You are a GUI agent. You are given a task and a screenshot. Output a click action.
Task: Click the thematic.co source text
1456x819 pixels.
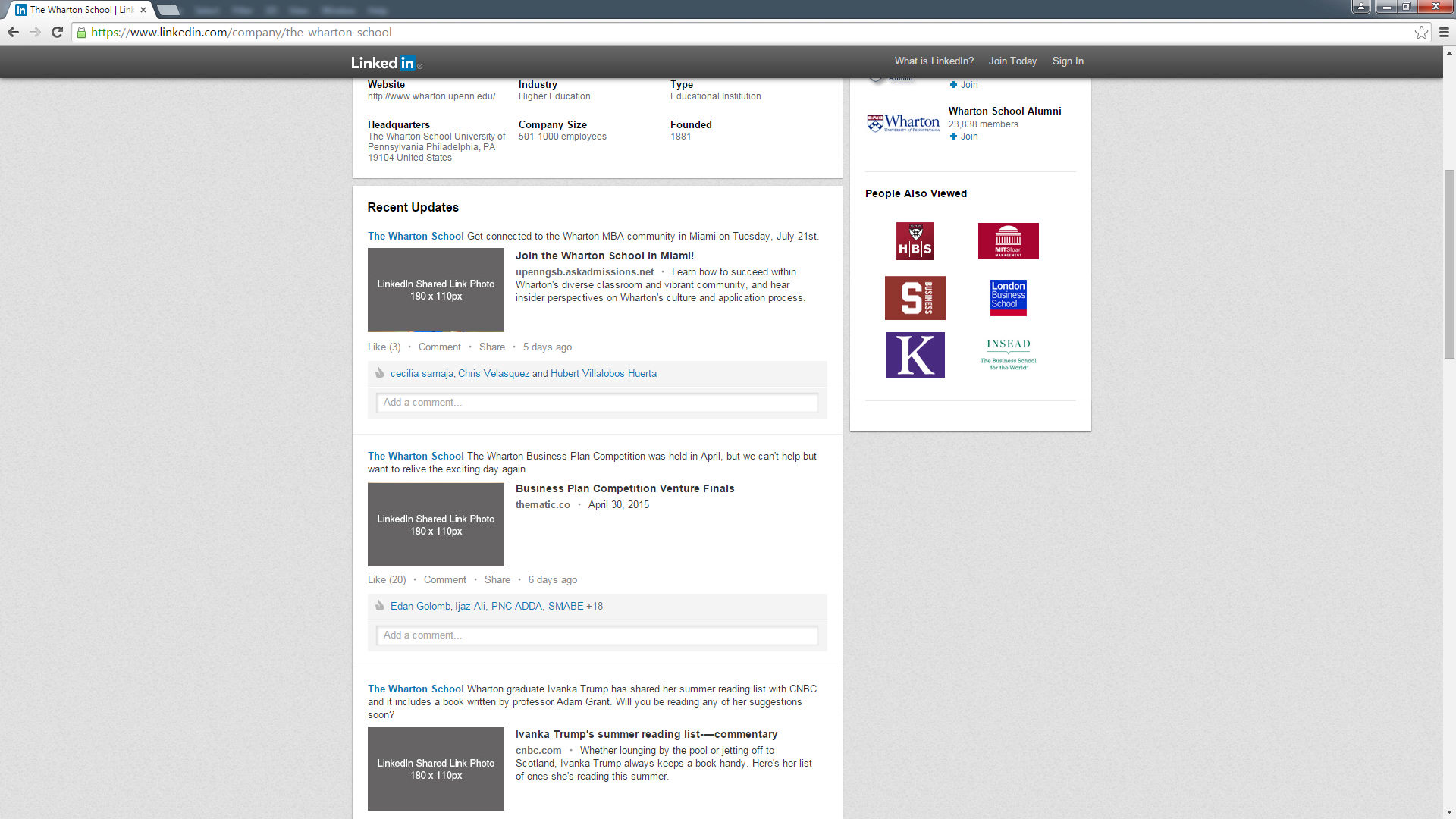[x=543, y=505]
